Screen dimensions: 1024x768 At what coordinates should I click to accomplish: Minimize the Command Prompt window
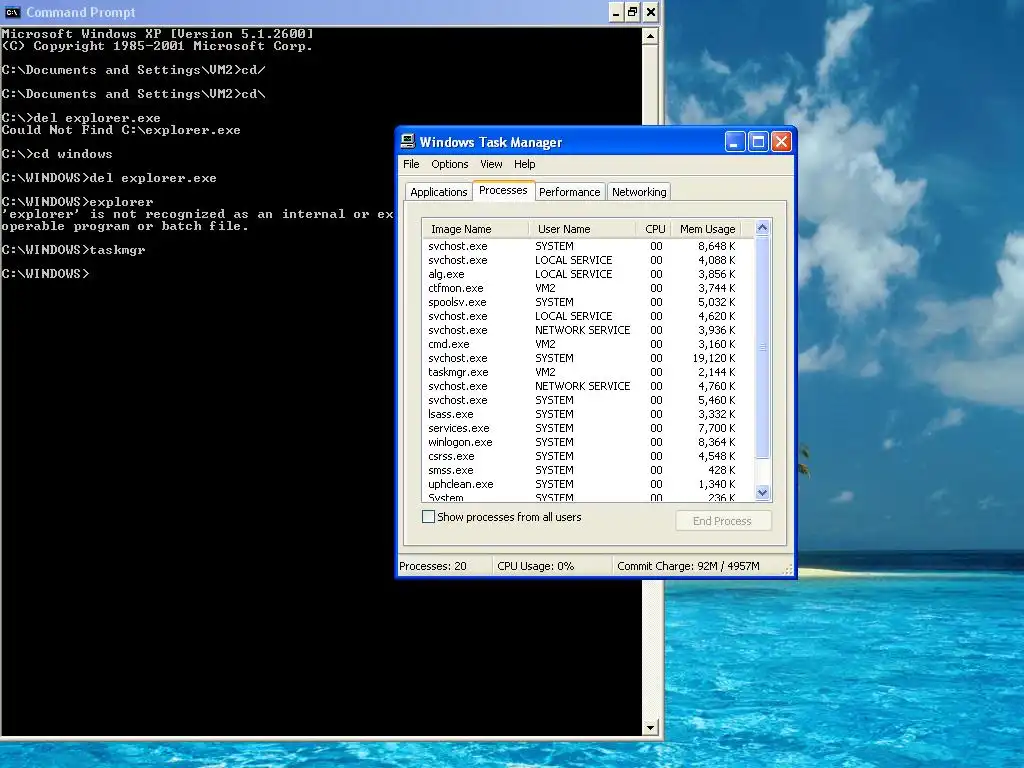(616, 12)
